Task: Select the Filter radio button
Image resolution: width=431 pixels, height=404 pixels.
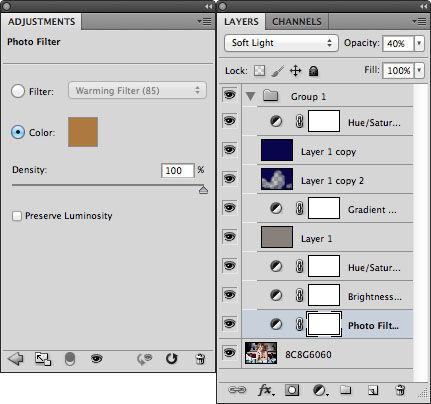Action: [18, 91]
